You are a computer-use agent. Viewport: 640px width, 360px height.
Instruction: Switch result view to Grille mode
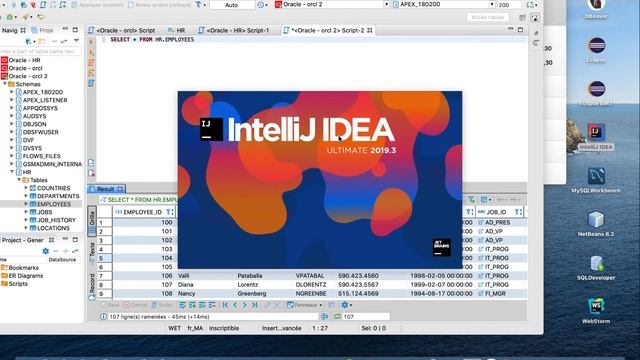tap(92, 220)
